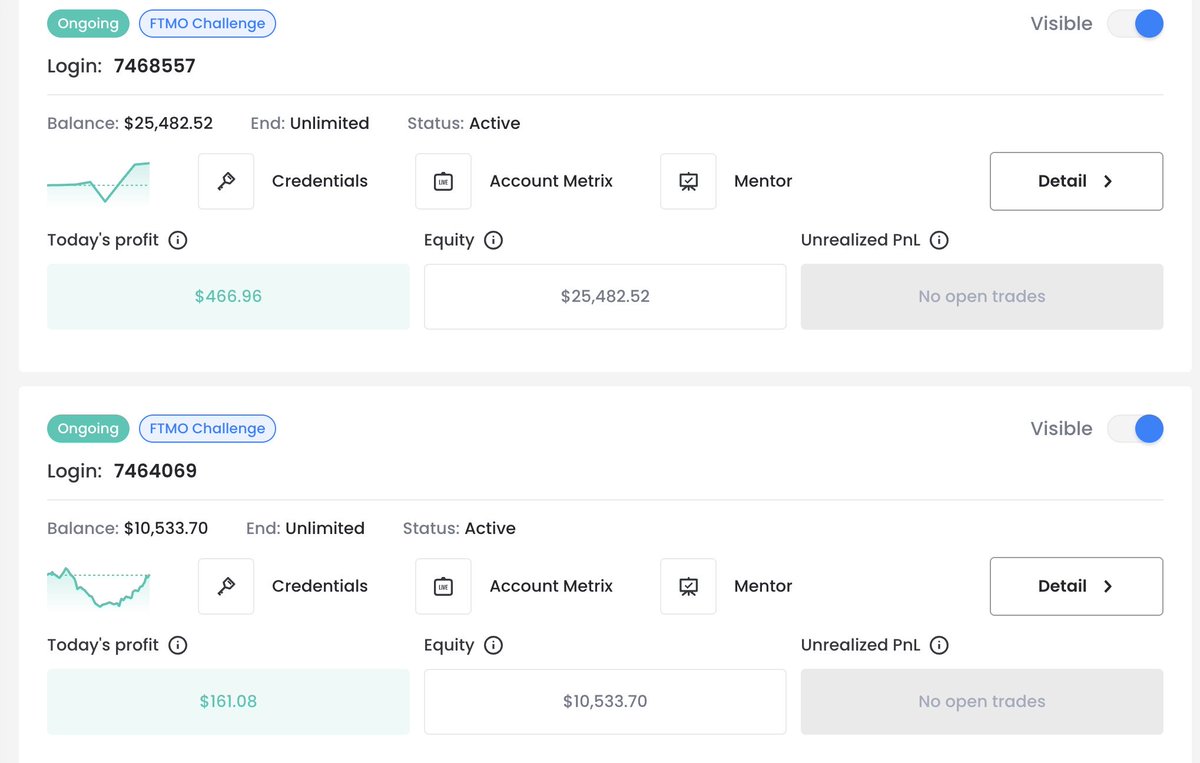Open Mentor icon for account 7468557
1200x763 pixels.
tap(688, 181)
